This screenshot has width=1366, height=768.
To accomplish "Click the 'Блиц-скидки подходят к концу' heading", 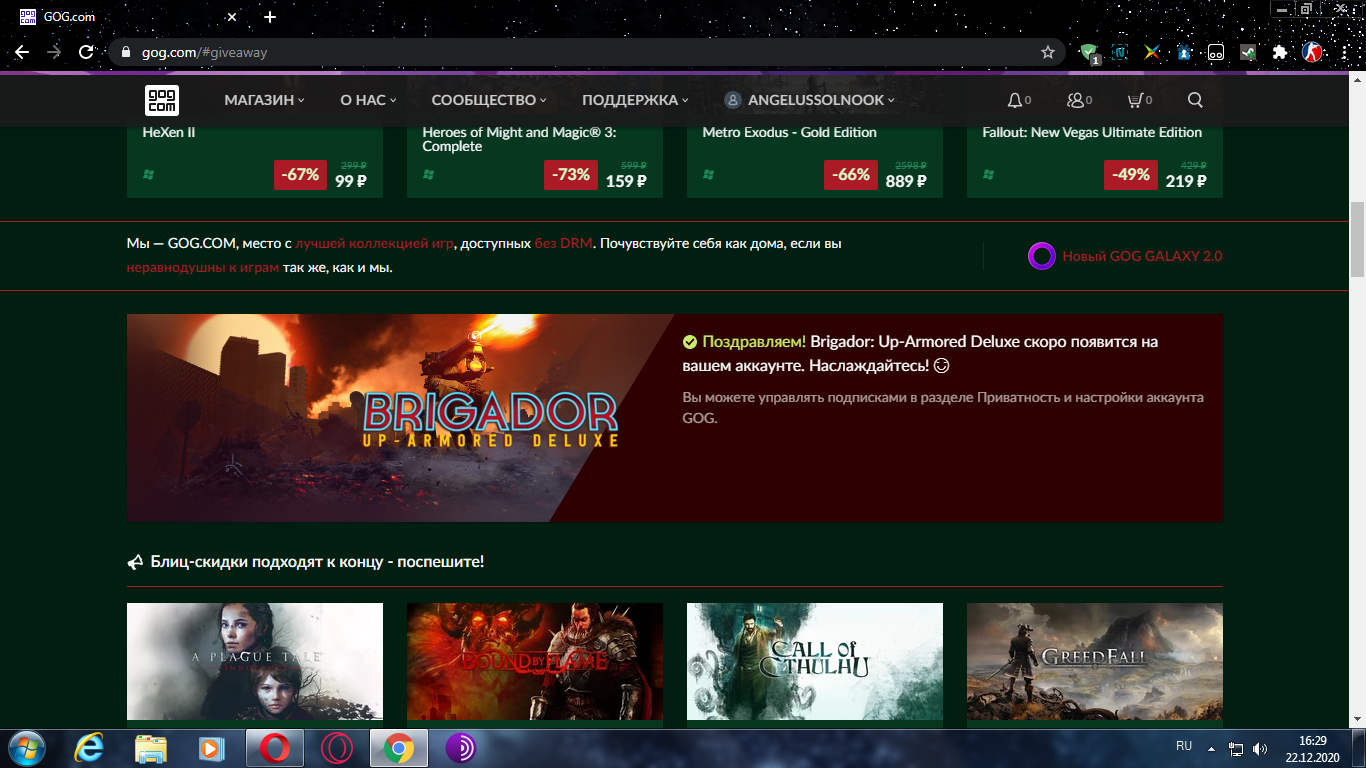I will coord(317,562).
